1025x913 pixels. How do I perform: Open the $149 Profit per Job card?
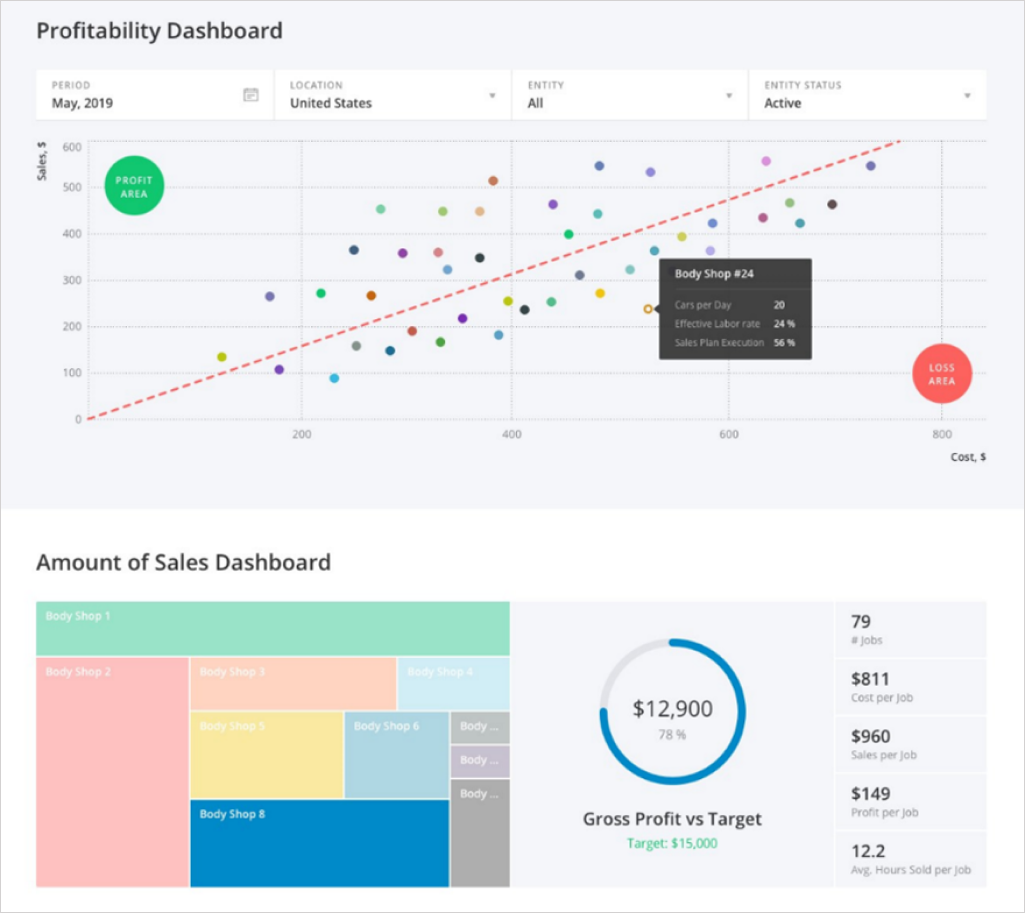(910, 801)
